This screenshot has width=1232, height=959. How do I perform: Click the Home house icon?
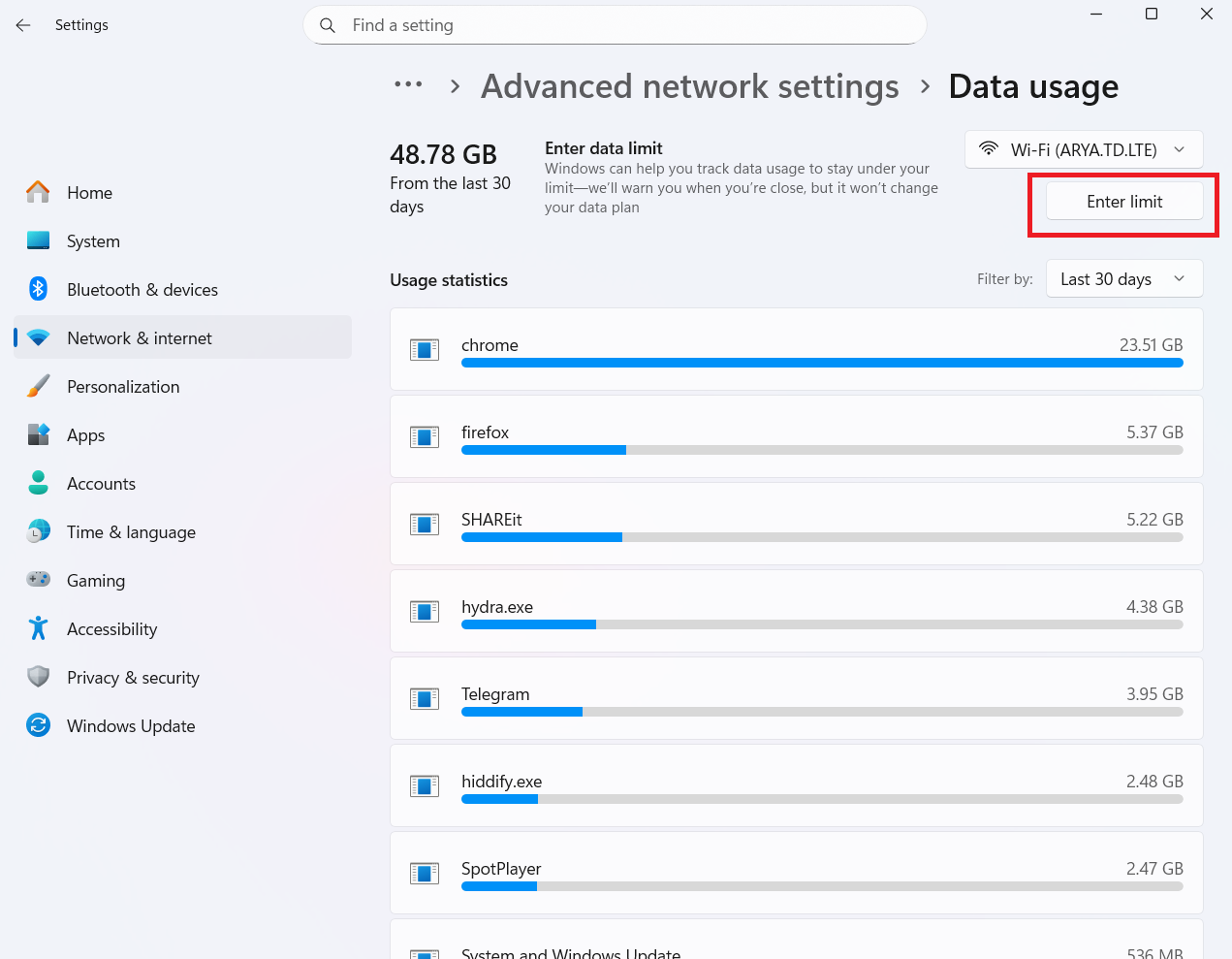(38, 192)
